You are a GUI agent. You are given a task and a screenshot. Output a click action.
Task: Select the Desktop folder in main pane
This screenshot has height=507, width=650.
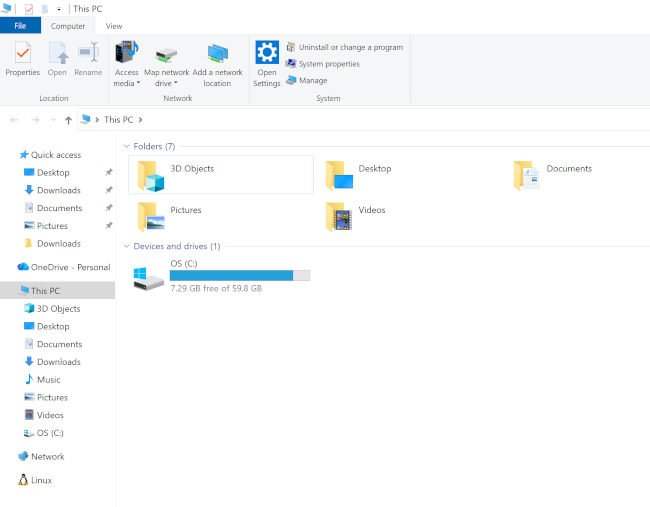[x=359, y=175]
